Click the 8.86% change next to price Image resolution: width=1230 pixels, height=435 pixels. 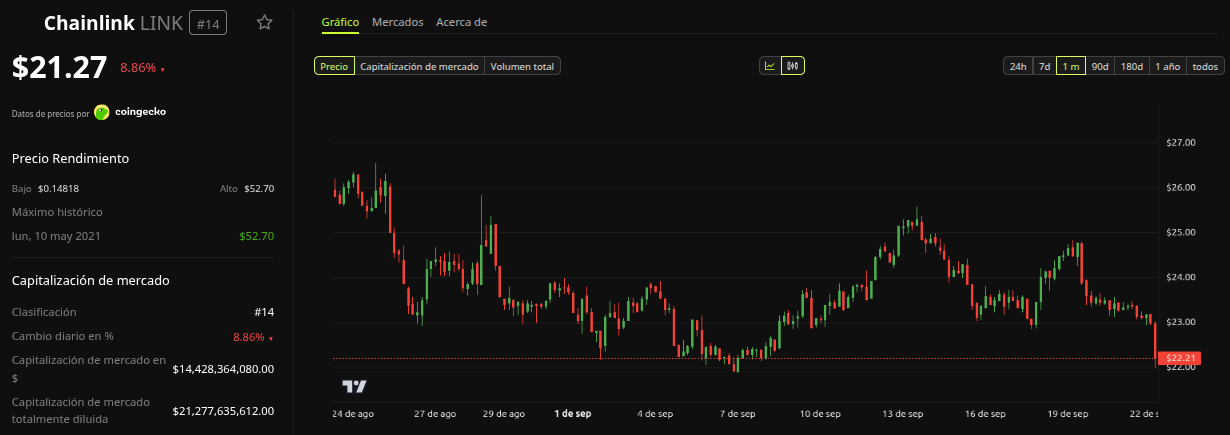coord(142,68)
